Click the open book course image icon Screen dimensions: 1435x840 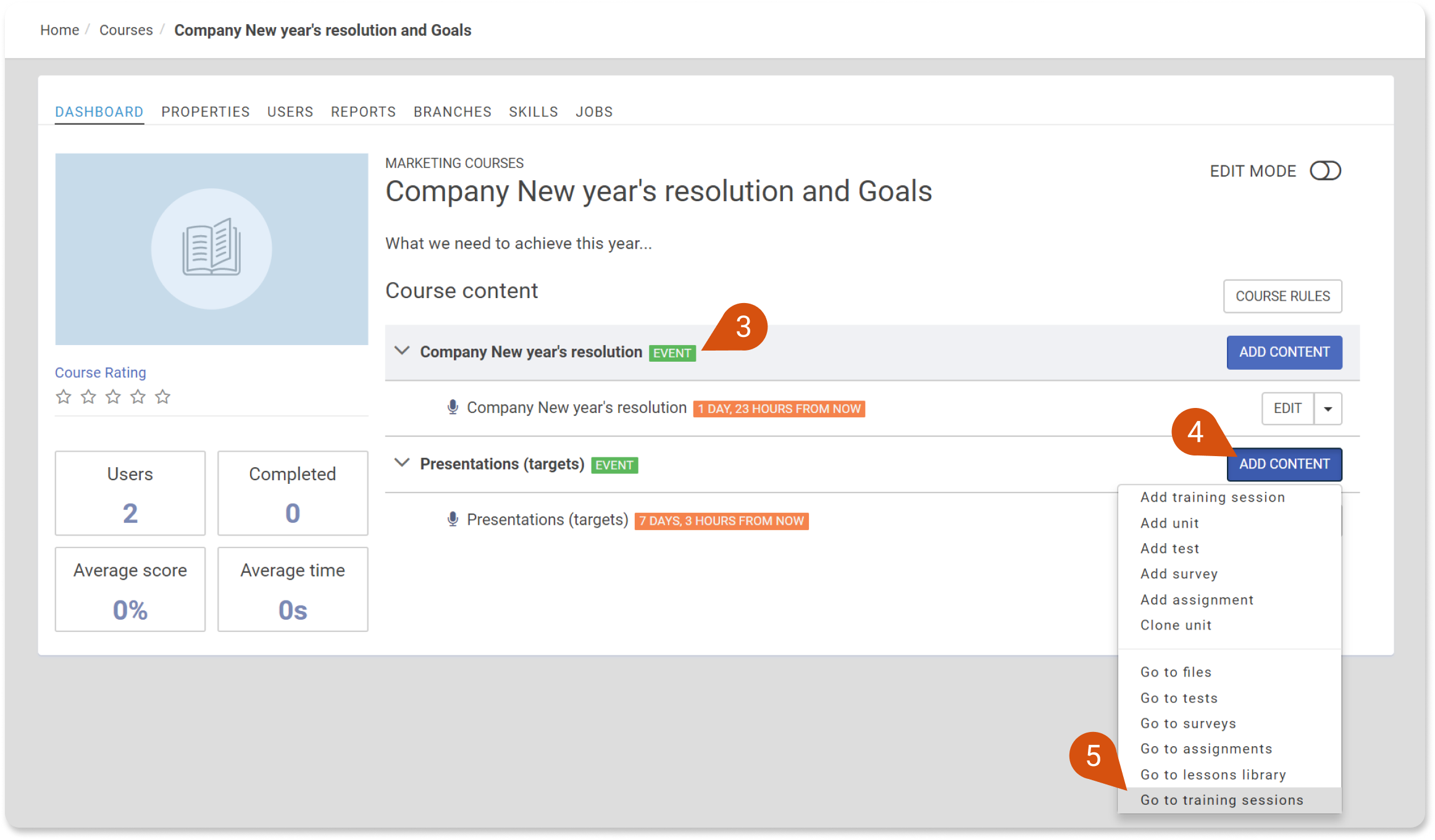click(x=211, y=248)
